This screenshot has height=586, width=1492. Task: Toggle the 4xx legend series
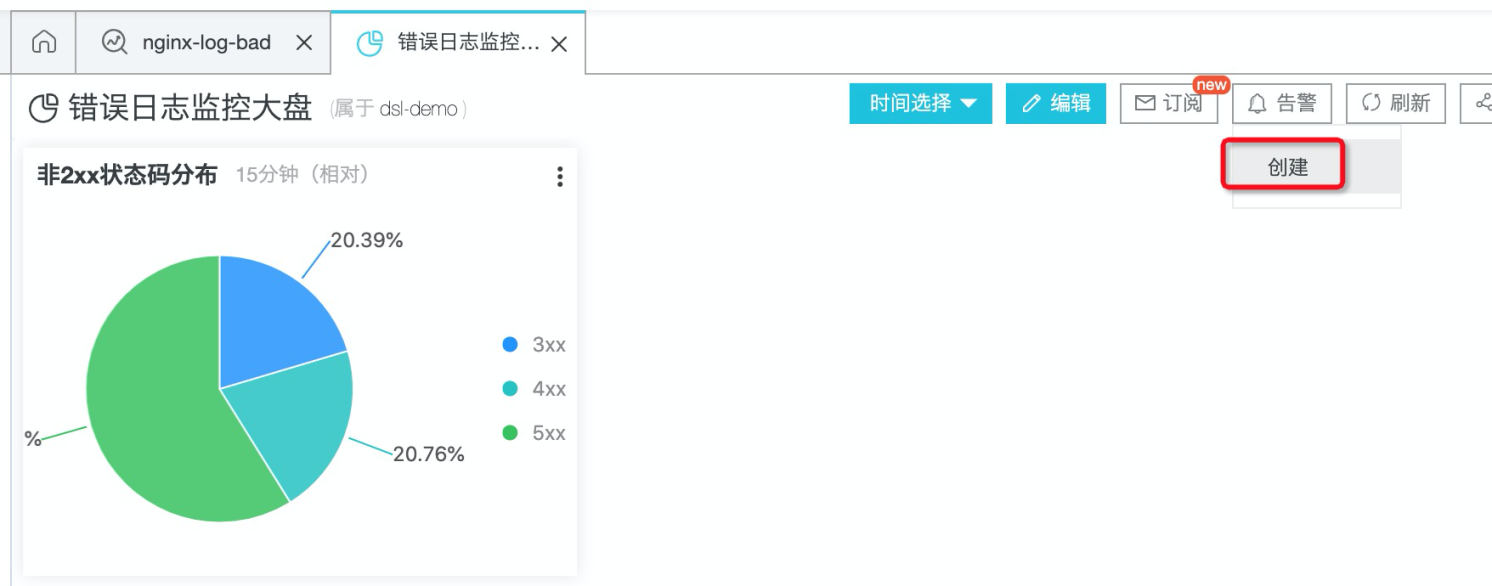point(535,389)
